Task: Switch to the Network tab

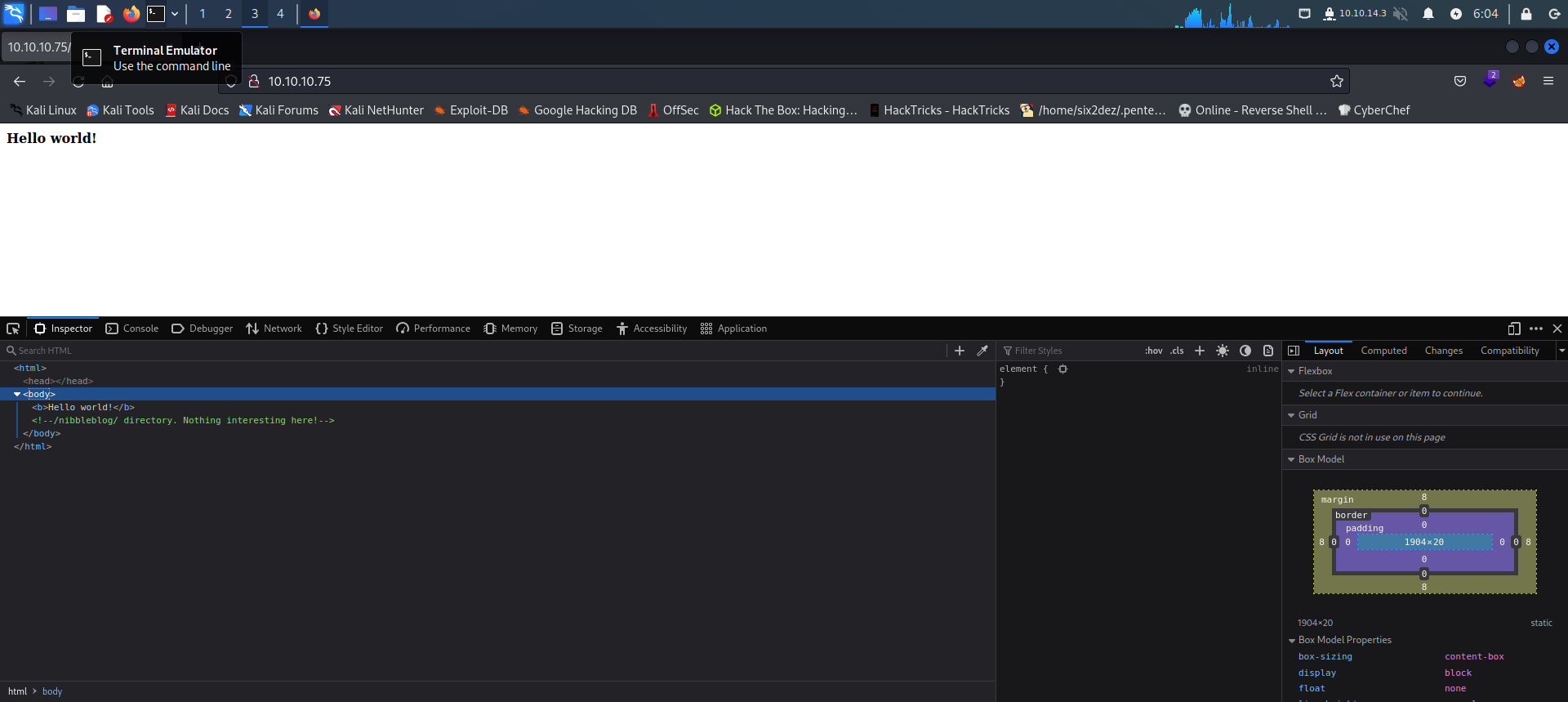Action: pos(274,329)
